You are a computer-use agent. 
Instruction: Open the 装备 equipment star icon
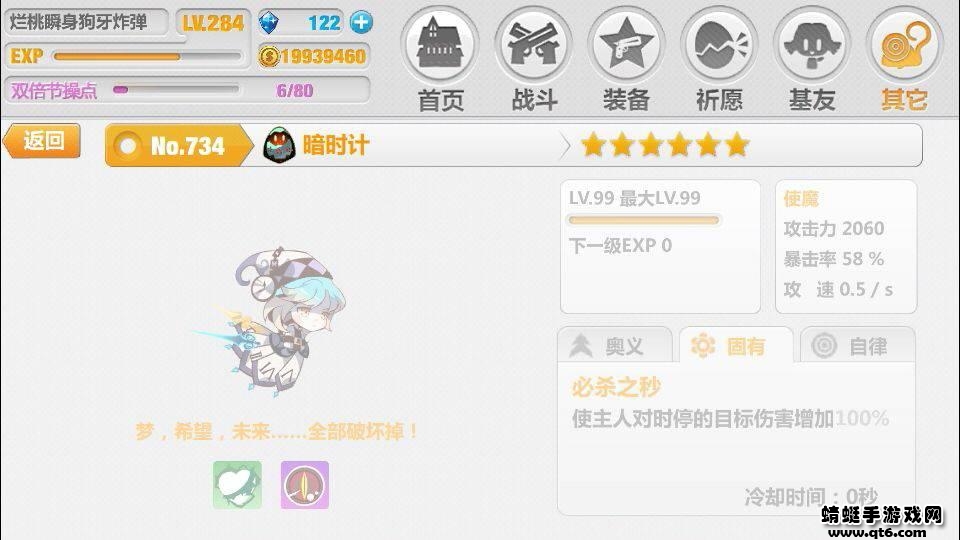pyautogui.click(x=626, y=44)
